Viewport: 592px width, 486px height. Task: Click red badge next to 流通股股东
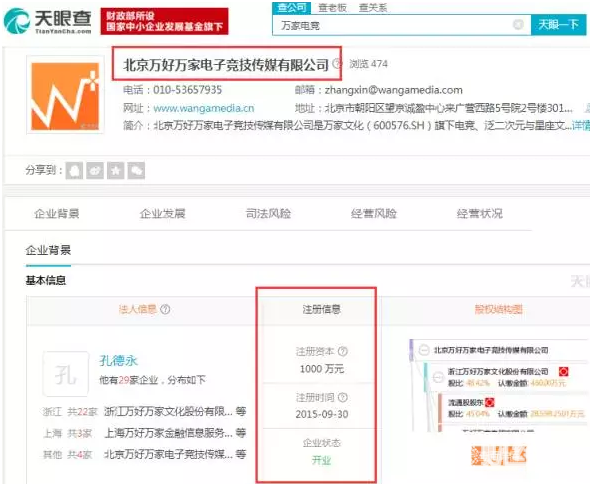click(x=490, y=403)
